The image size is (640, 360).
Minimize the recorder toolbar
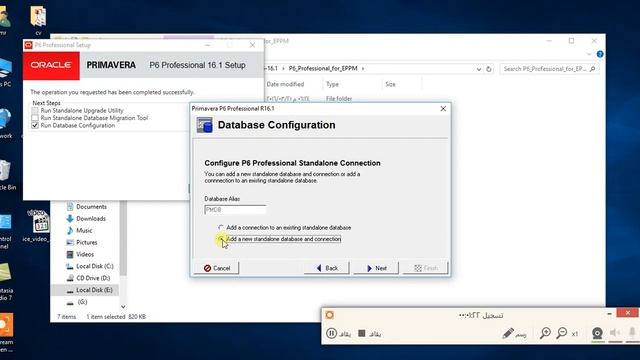tap(609, 313)
